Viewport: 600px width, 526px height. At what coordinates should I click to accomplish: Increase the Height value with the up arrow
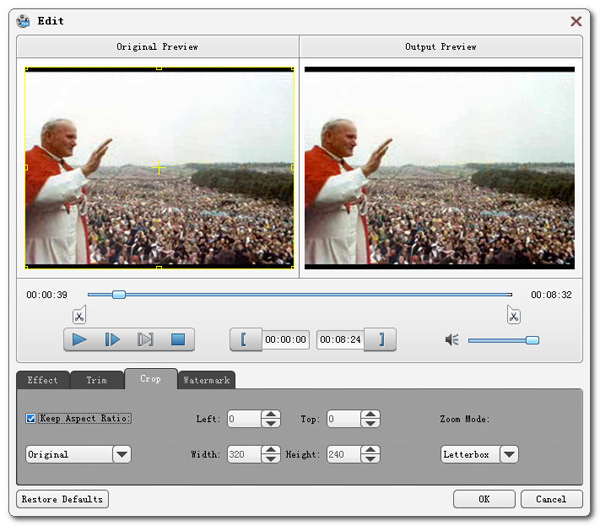click(370, 450)
